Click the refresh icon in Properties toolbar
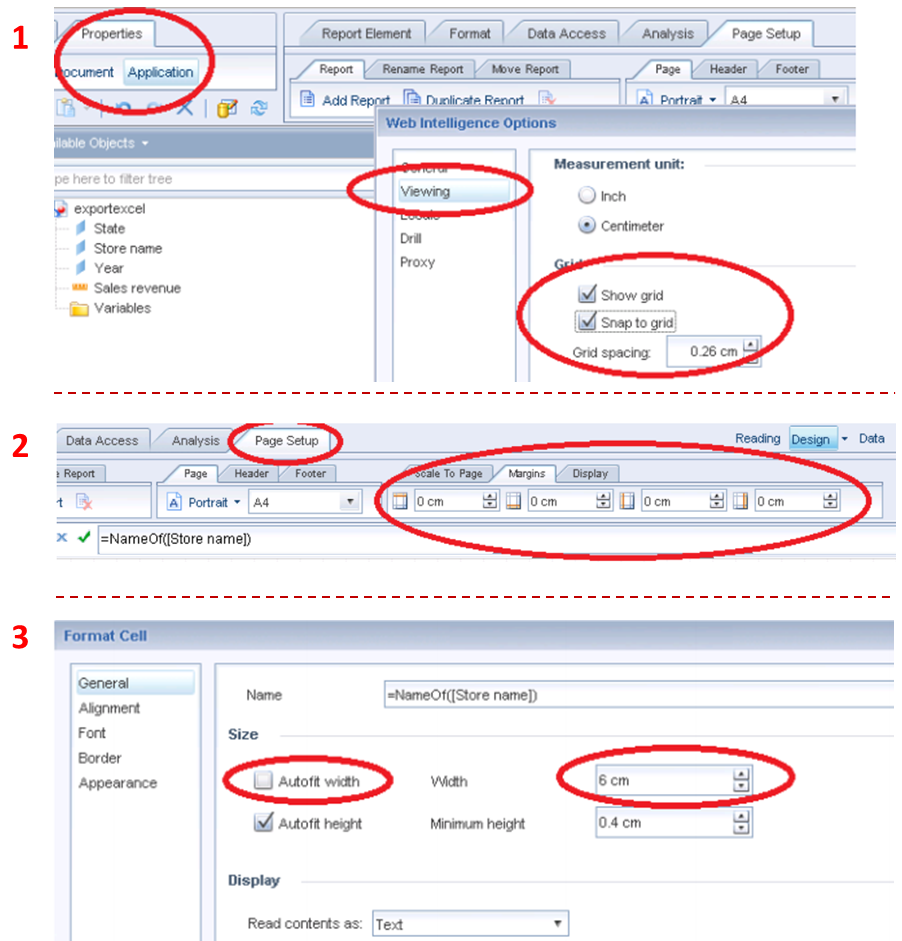This screenshot has height=941, width=902. (259, 108)
